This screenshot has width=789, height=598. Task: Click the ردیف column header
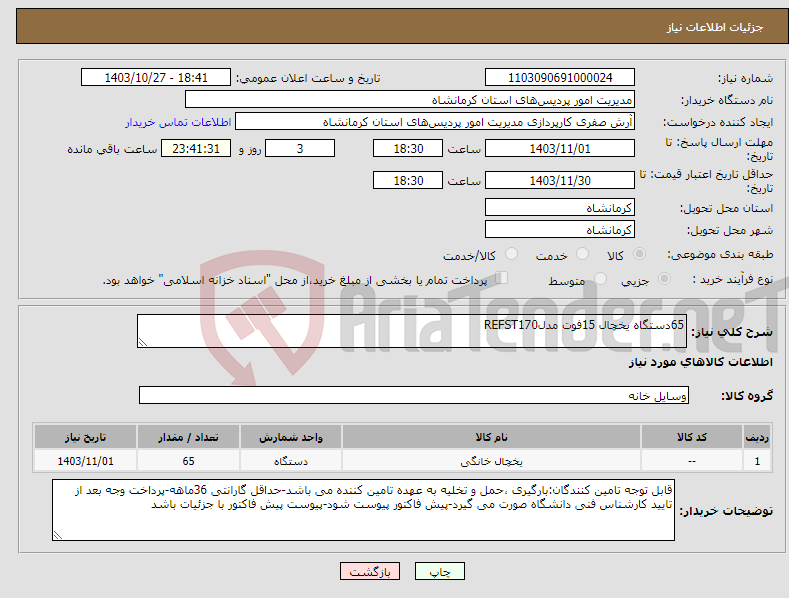(x=757, y=437)
